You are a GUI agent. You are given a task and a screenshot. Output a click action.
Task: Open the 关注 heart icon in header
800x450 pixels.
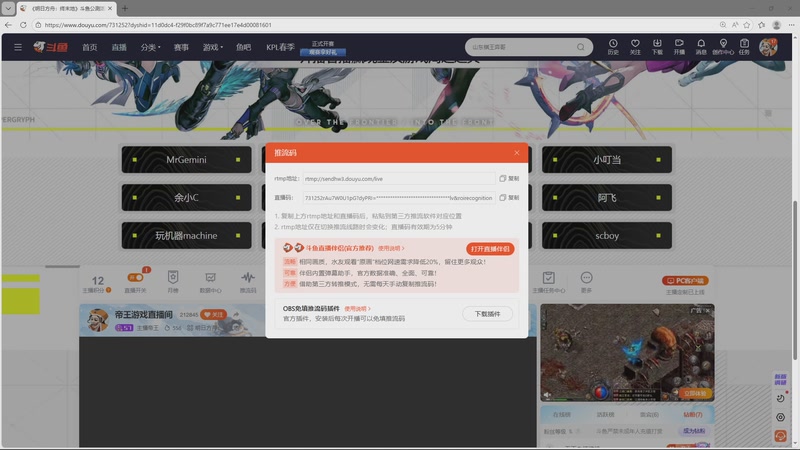[x=635, y=46]
